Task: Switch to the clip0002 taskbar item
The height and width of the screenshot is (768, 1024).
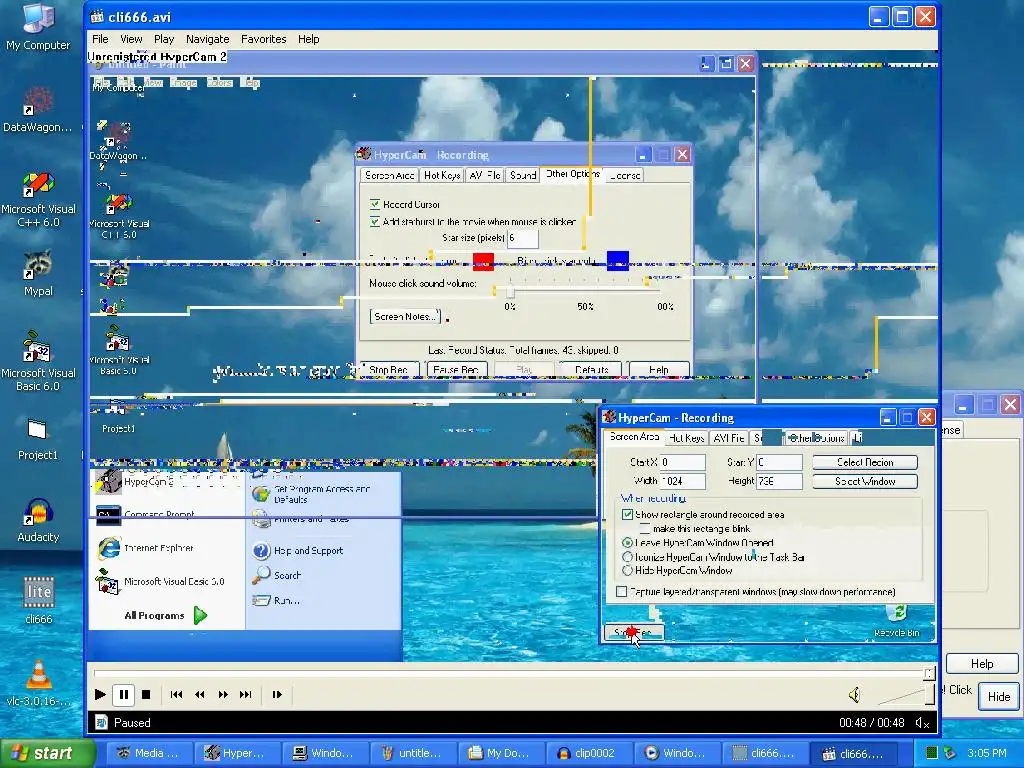Action: [590, 753]
